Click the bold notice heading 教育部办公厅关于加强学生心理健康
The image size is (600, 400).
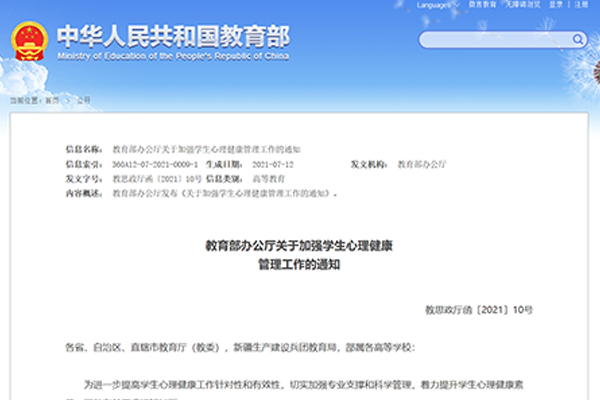tap(299, 244)
